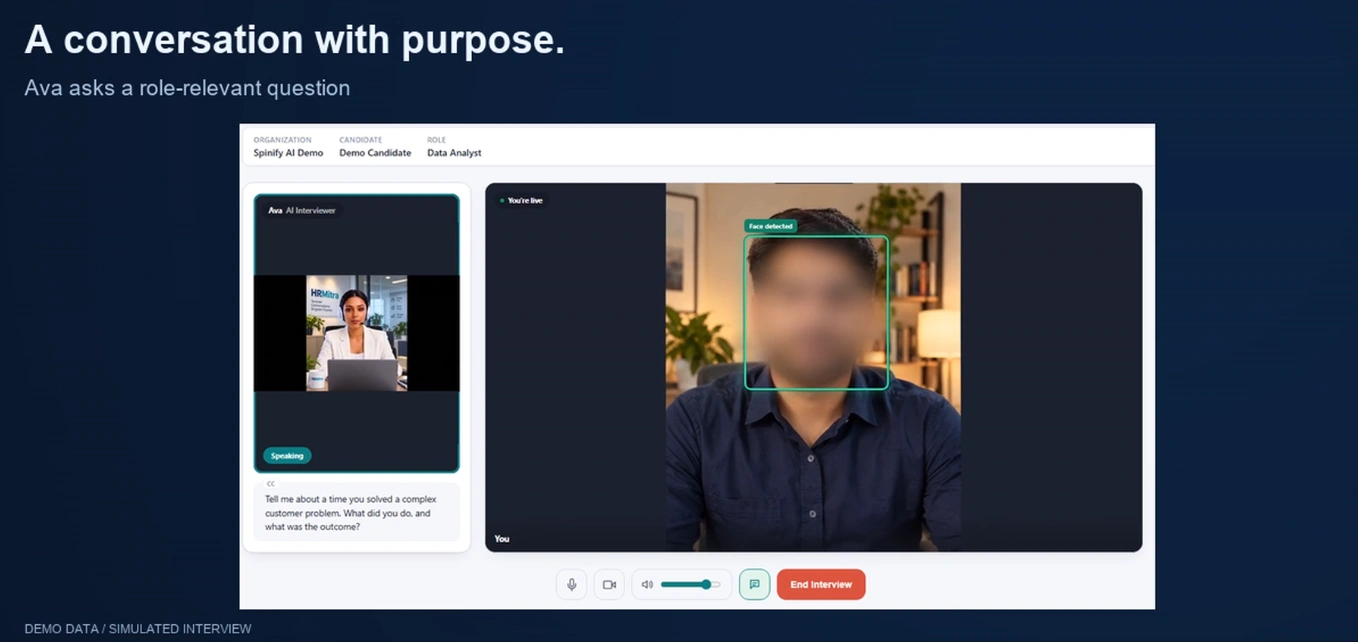Click the ORGANIZATION header label
Image resolution: width=1358 pixels, height=642 pixels.
pyautogui.click(x=282, y=140)
